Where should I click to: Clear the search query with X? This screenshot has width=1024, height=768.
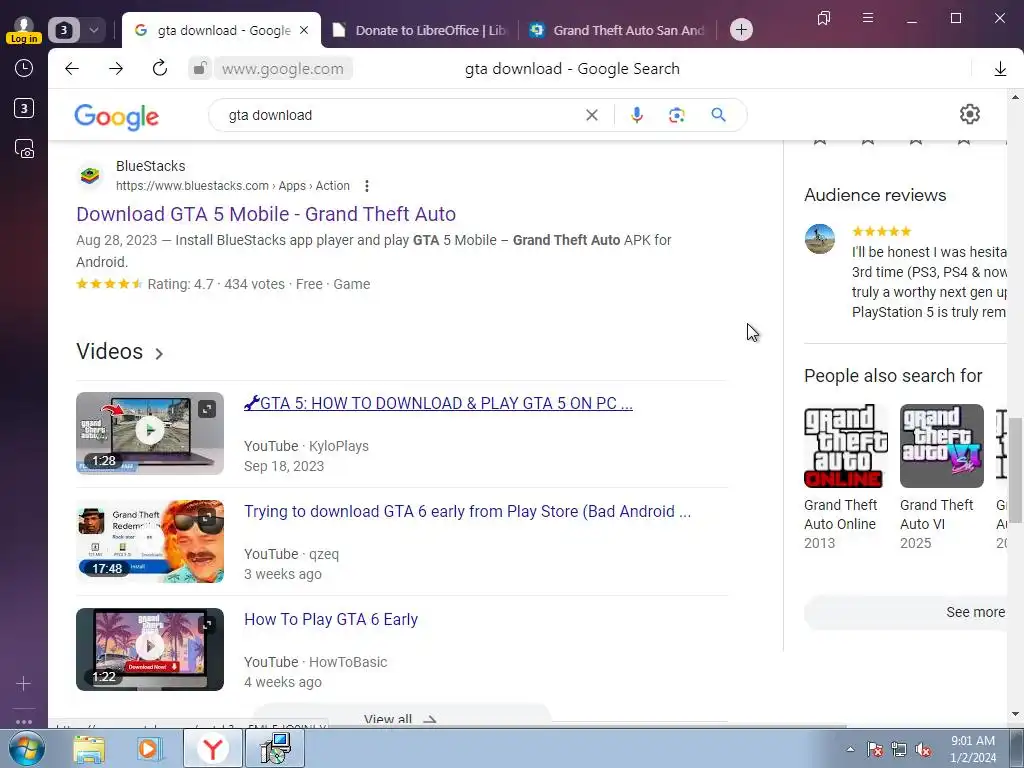click(592, 115)
